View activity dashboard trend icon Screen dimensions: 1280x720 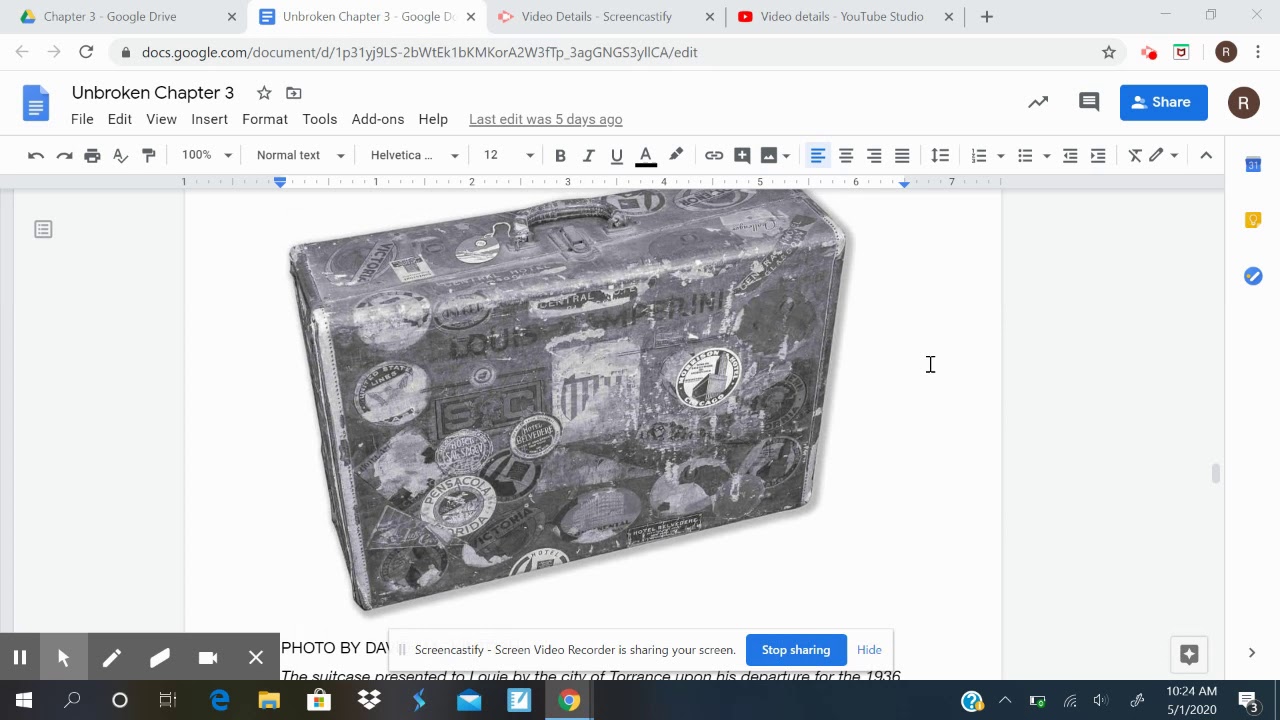tap(1038, 102)
